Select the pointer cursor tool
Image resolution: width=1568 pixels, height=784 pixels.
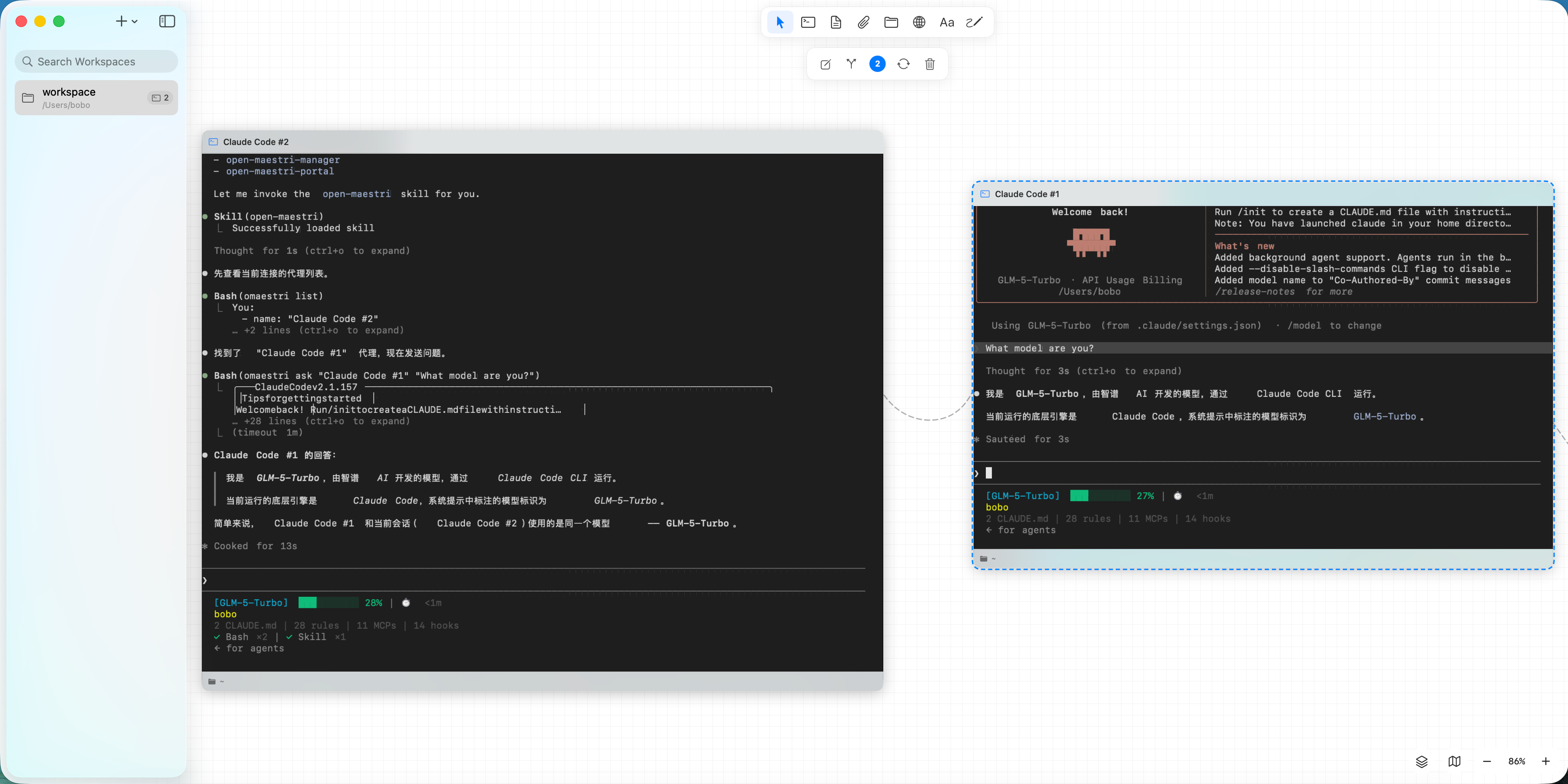point(780,22)
